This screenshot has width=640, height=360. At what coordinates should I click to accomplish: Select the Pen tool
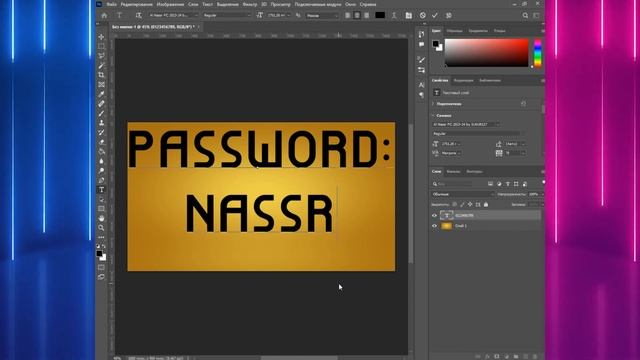click(x=101, y=180)
